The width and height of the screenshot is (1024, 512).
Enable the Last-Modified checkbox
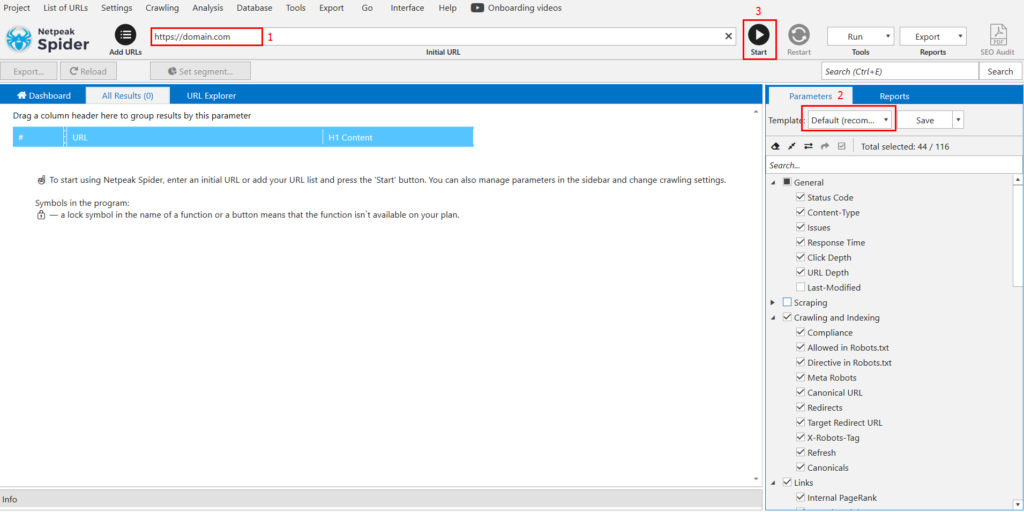tap(801, 287)
